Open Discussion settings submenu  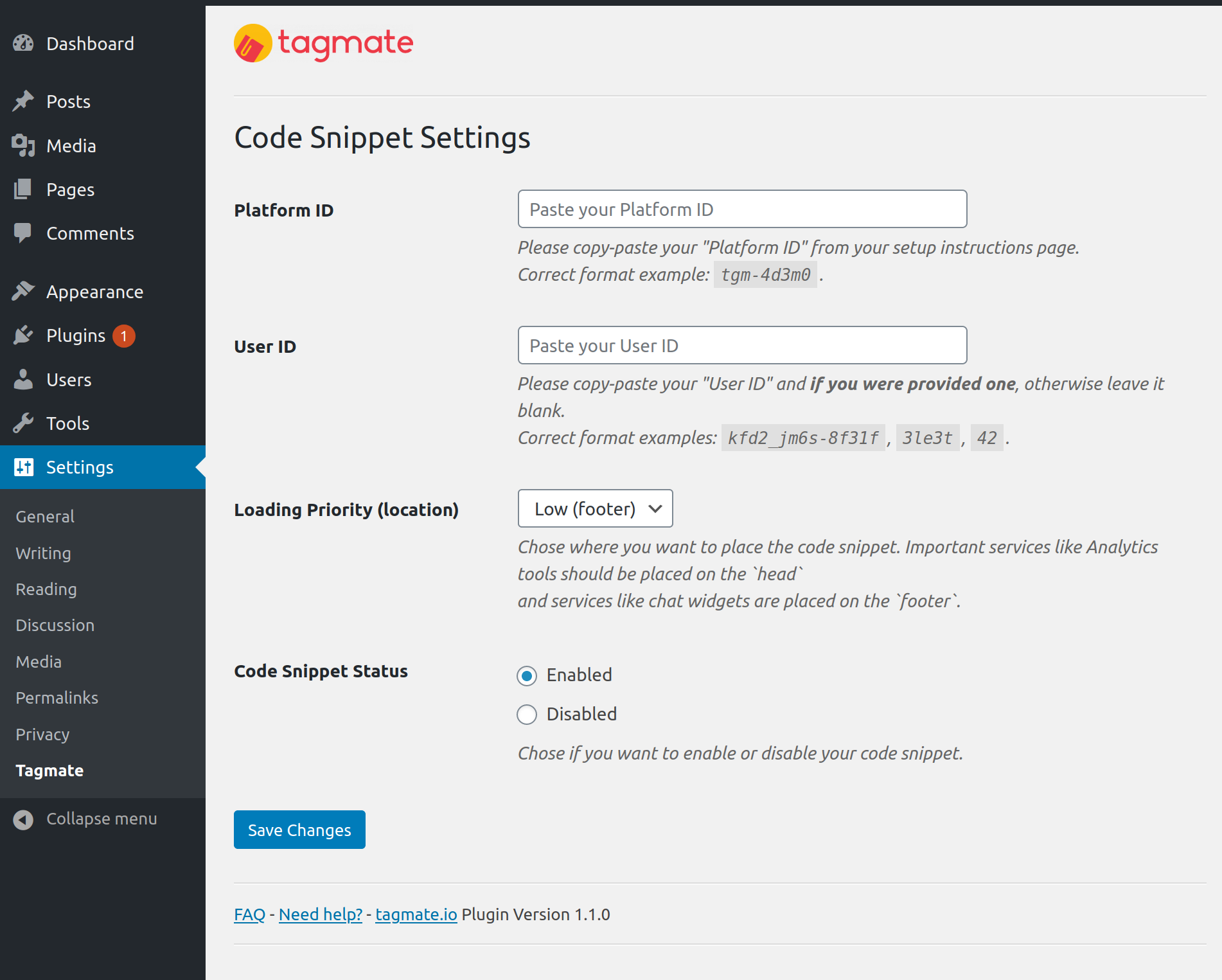coord(55,625)
